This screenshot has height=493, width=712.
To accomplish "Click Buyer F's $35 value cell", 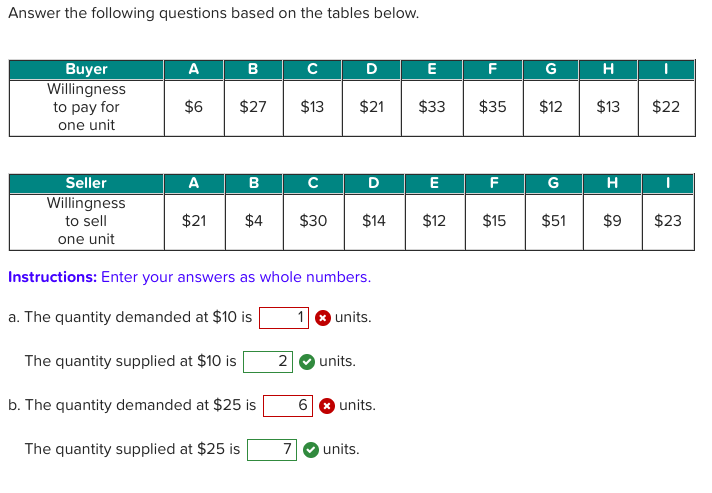I will (493, 108).
